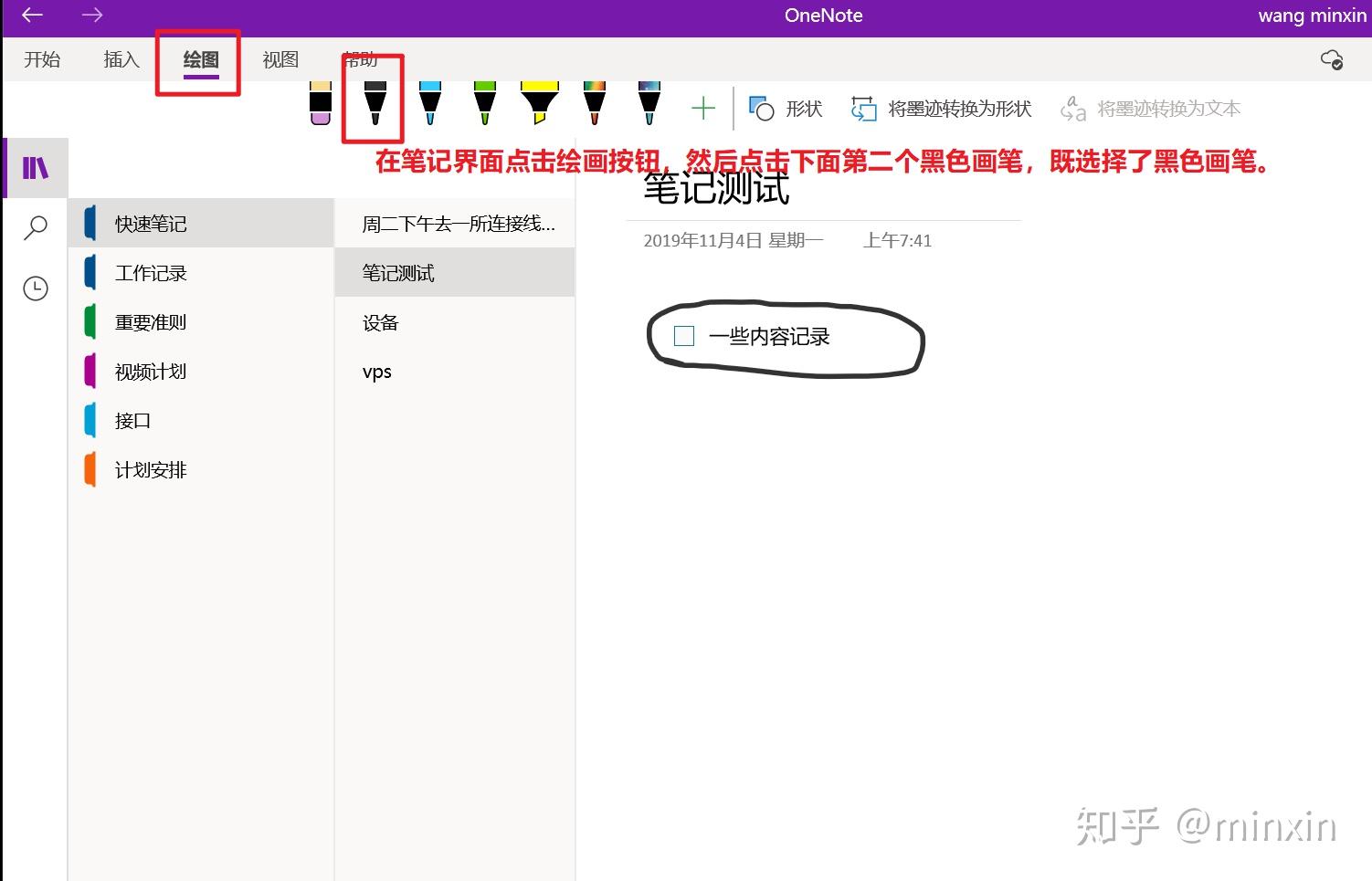Image resolution: width=1372 pixels, height=881 pixels.
Task: Pick the blue pen from the pen tray
Action: 428,103
